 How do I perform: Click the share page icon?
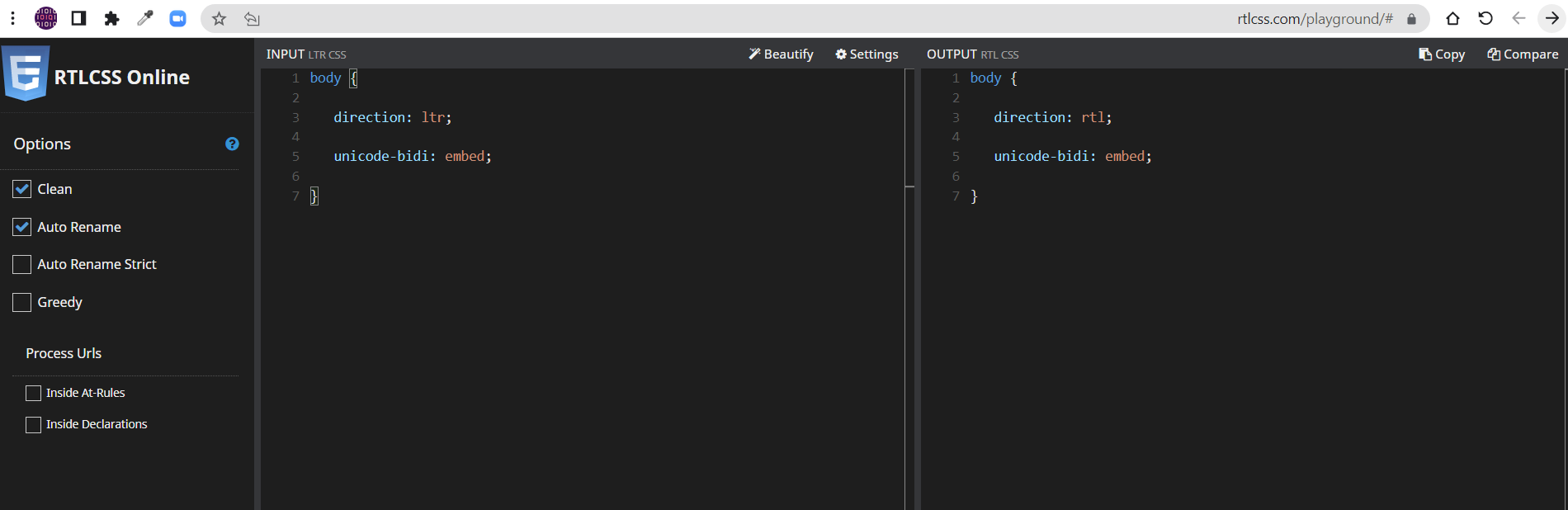(x=252, y=18)
